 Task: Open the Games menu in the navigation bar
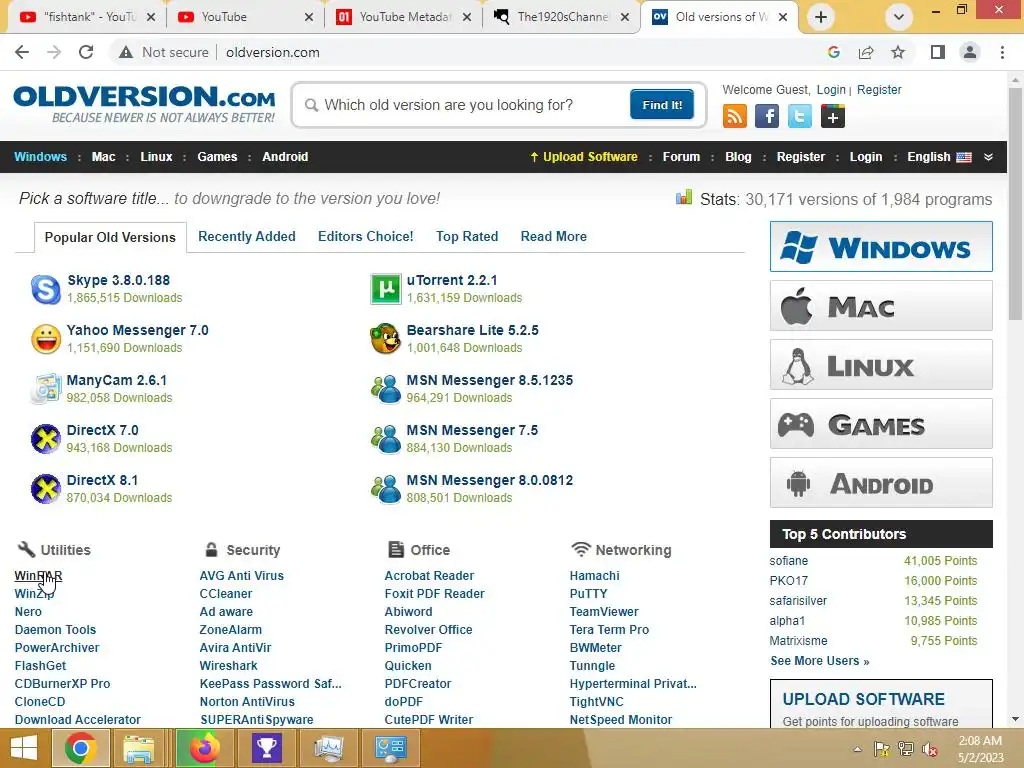[217, 157]
